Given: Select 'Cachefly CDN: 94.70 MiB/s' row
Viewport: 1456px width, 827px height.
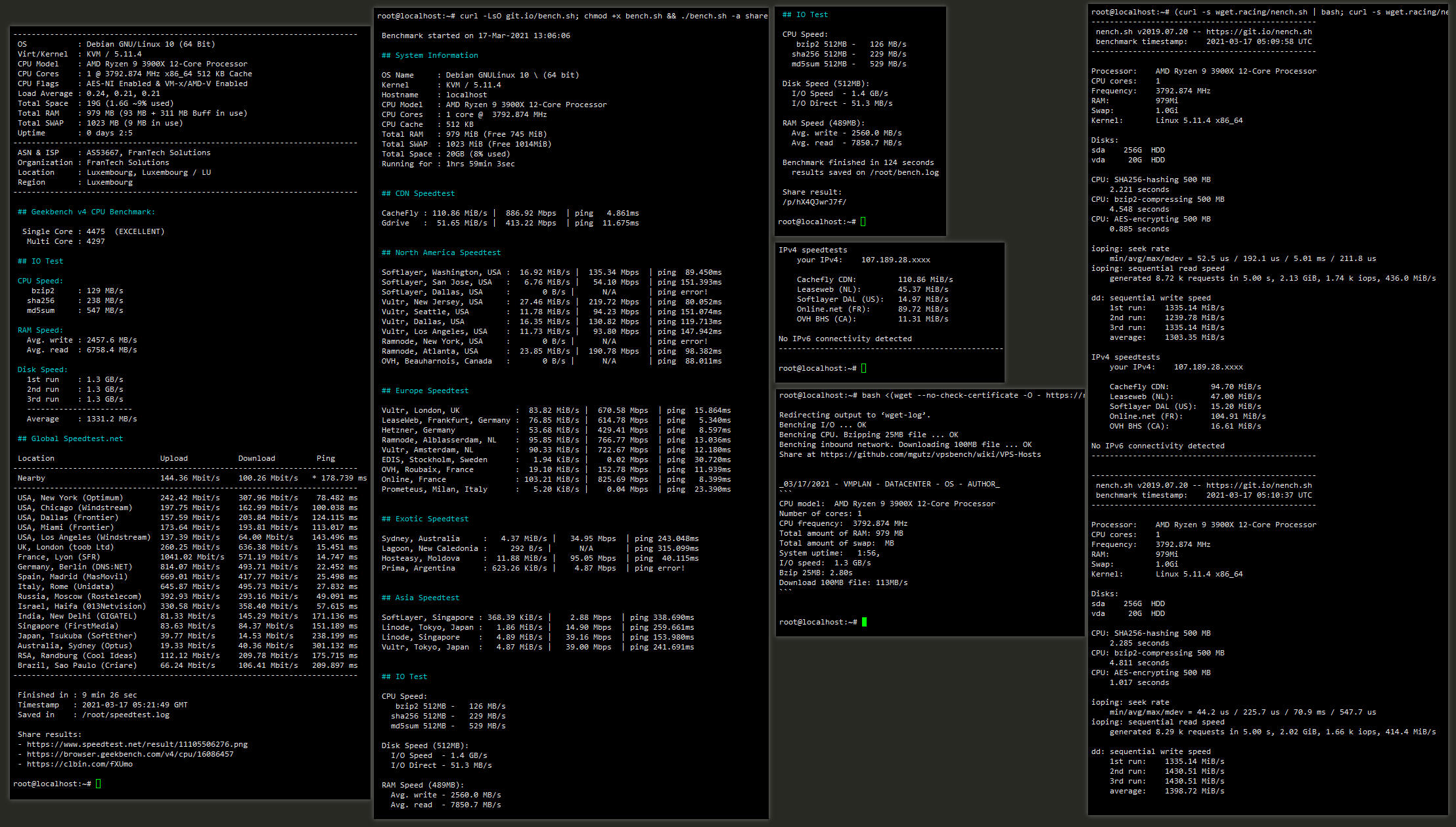Looking at the screenshot, I should [1185, 387].
